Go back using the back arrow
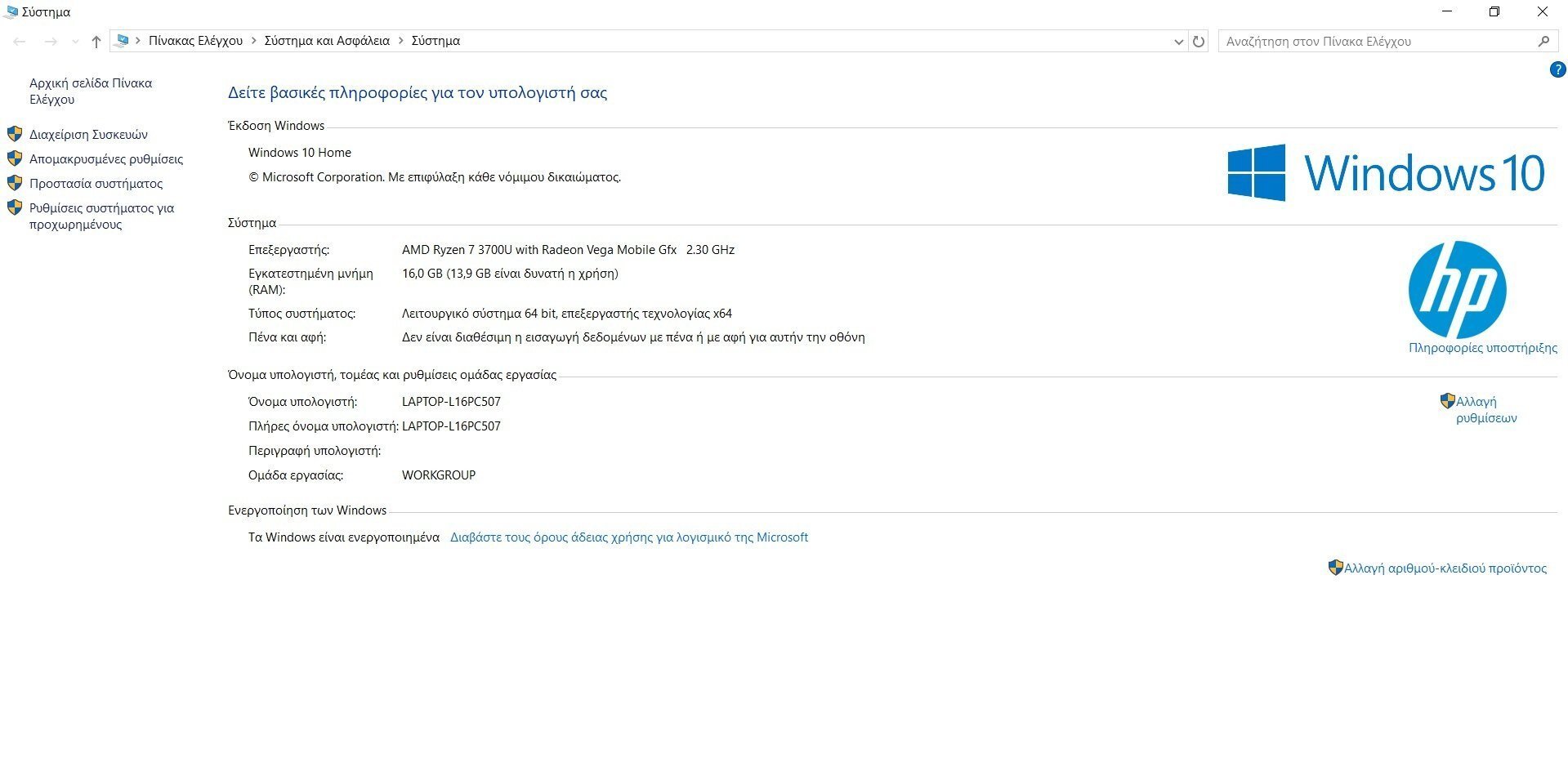Viewport: 1568px width, 780px height. [x=20, y=41]
